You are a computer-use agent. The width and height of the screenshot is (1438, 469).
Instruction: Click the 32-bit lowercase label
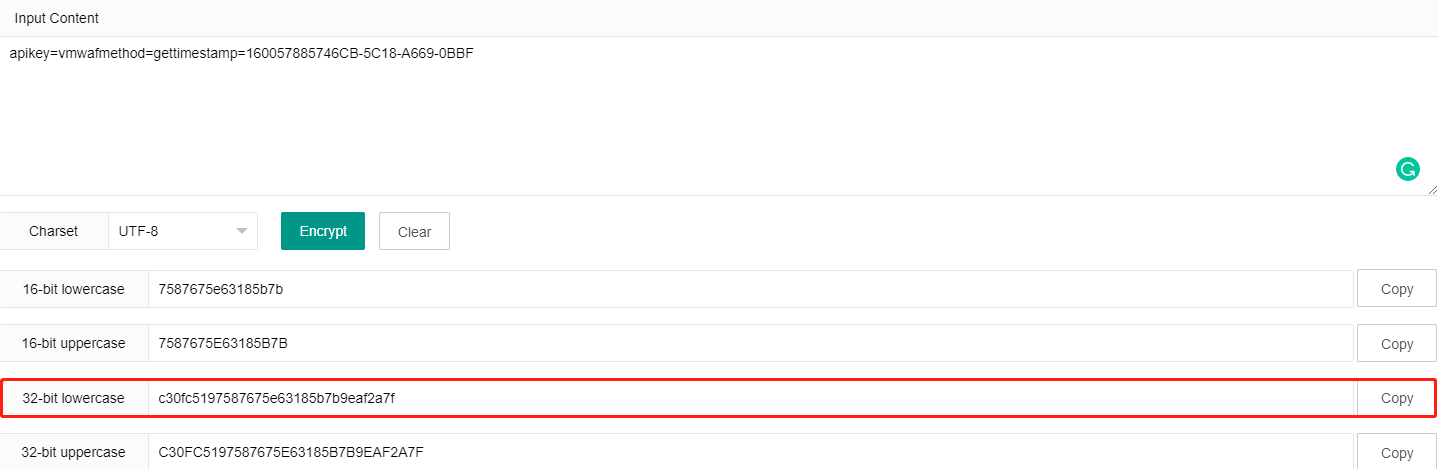pyautogui.click(x=74, y=398)
